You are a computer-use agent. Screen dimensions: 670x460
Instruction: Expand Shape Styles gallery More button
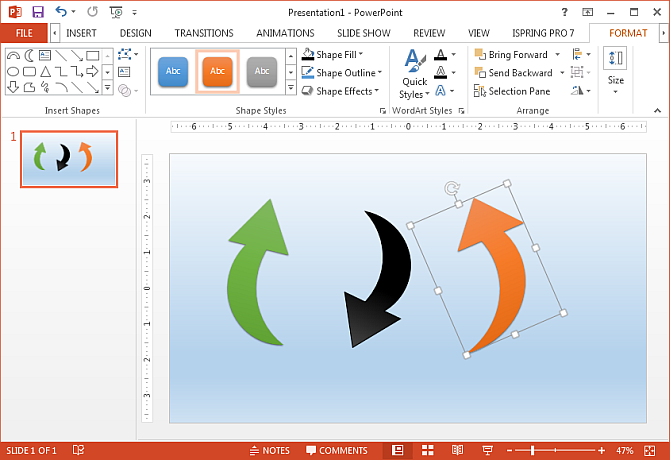tap(291, 88)
